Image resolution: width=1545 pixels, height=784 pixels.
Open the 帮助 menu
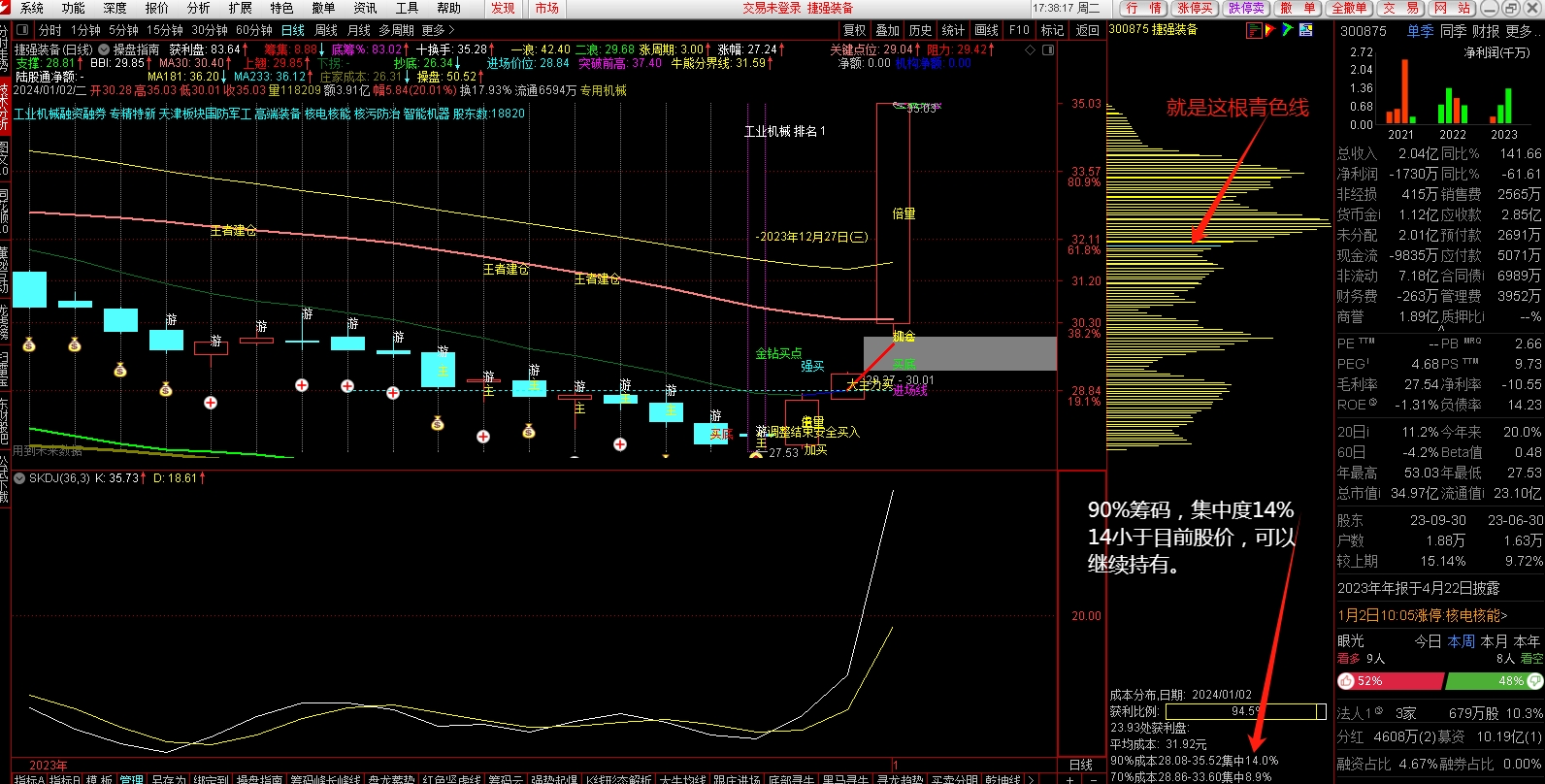point(449,8)
